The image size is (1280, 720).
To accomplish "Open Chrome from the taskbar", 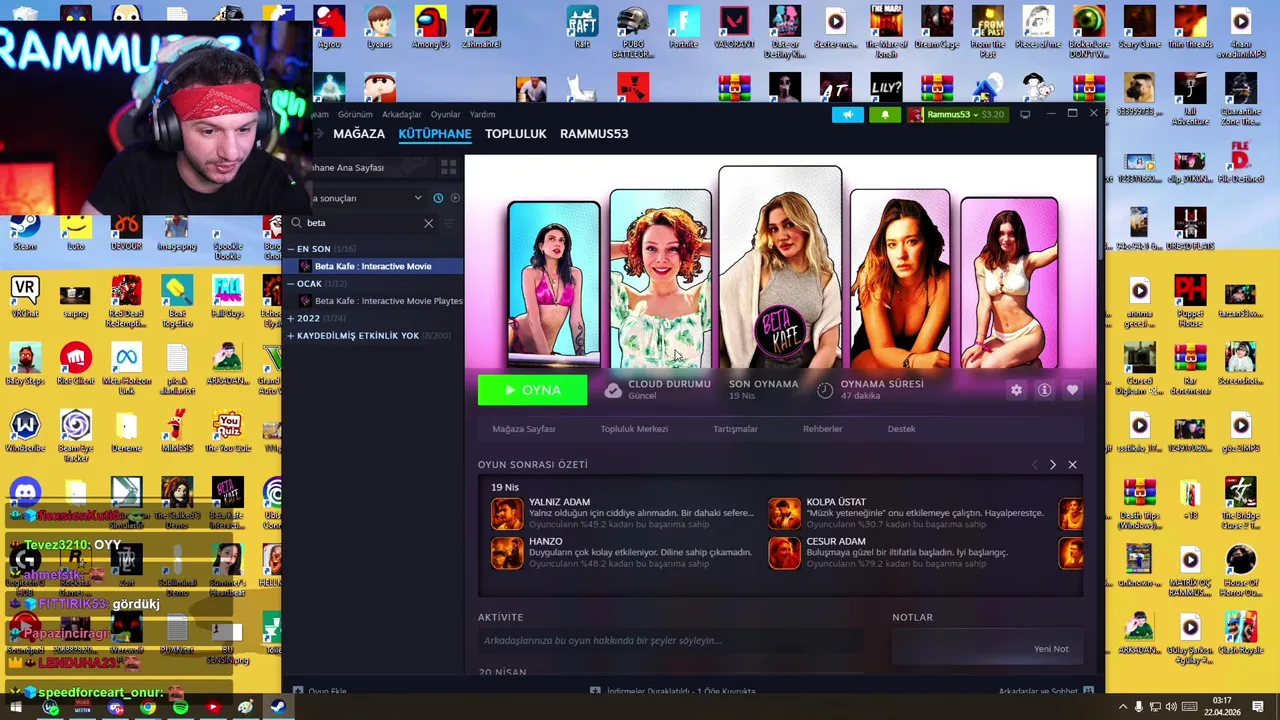I will pyautogui.click(x=147, y=708).
